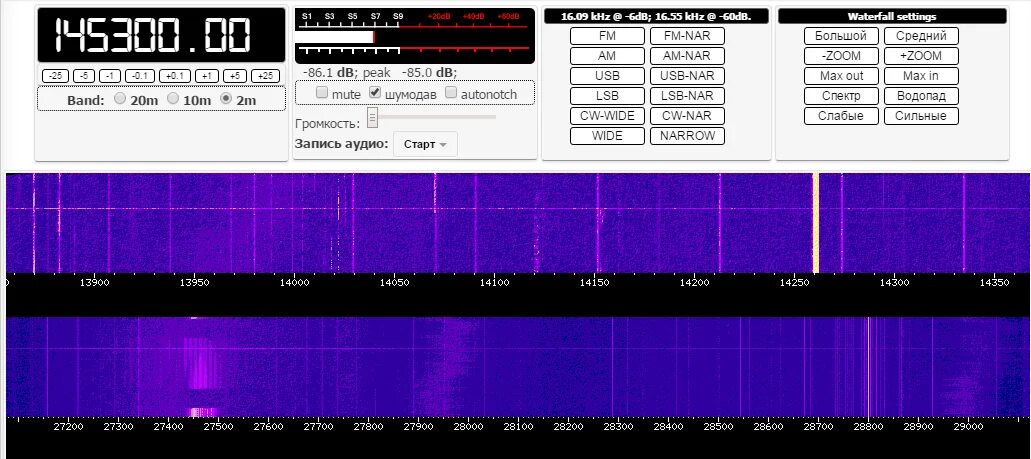Image resolution: width=1031 pixels, height=459 pixels.
Task: Enable the autonotch checkbox
Action: click(x=450, y=93)
